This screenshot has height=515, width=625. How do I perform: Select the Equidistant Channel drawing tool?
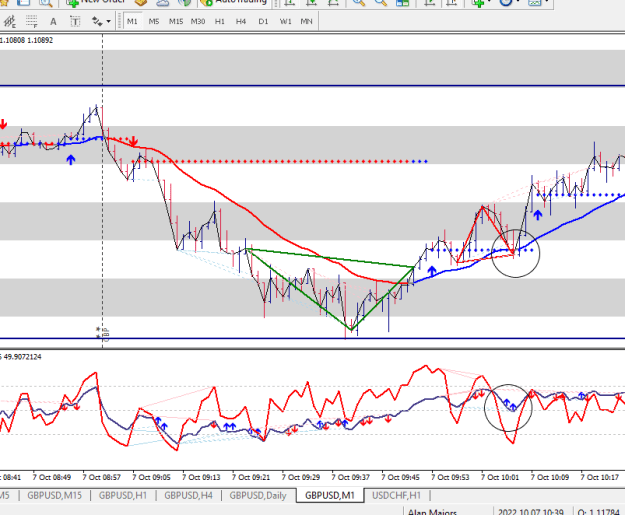pos(9,22)
